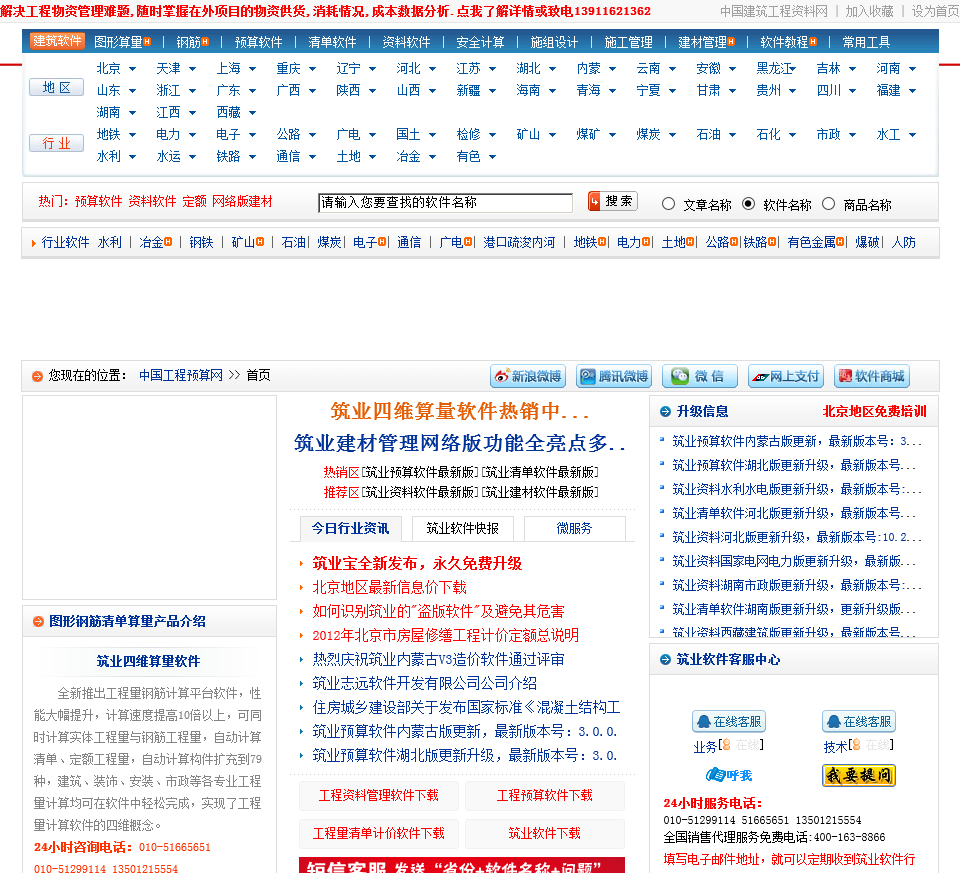Image resolution: width=960 pixels, height=873 pixels.
Task: Click the 技术 在线客服 icon
Action: click(x=859, y=722)
